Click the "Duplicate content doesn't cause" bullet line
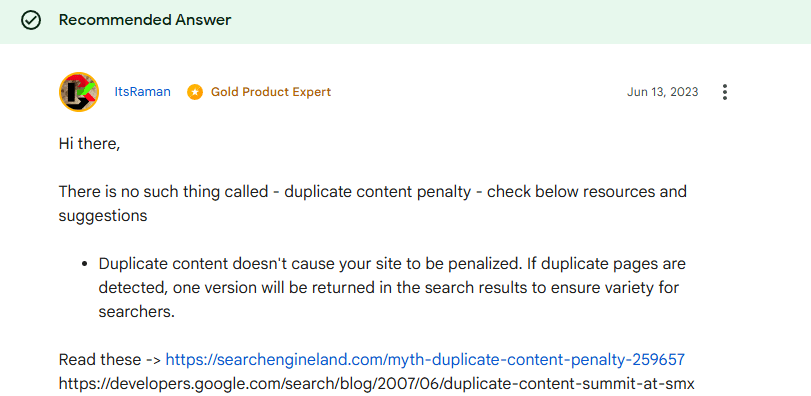Screen dimensions: 811x396 [x=393, y=264]
